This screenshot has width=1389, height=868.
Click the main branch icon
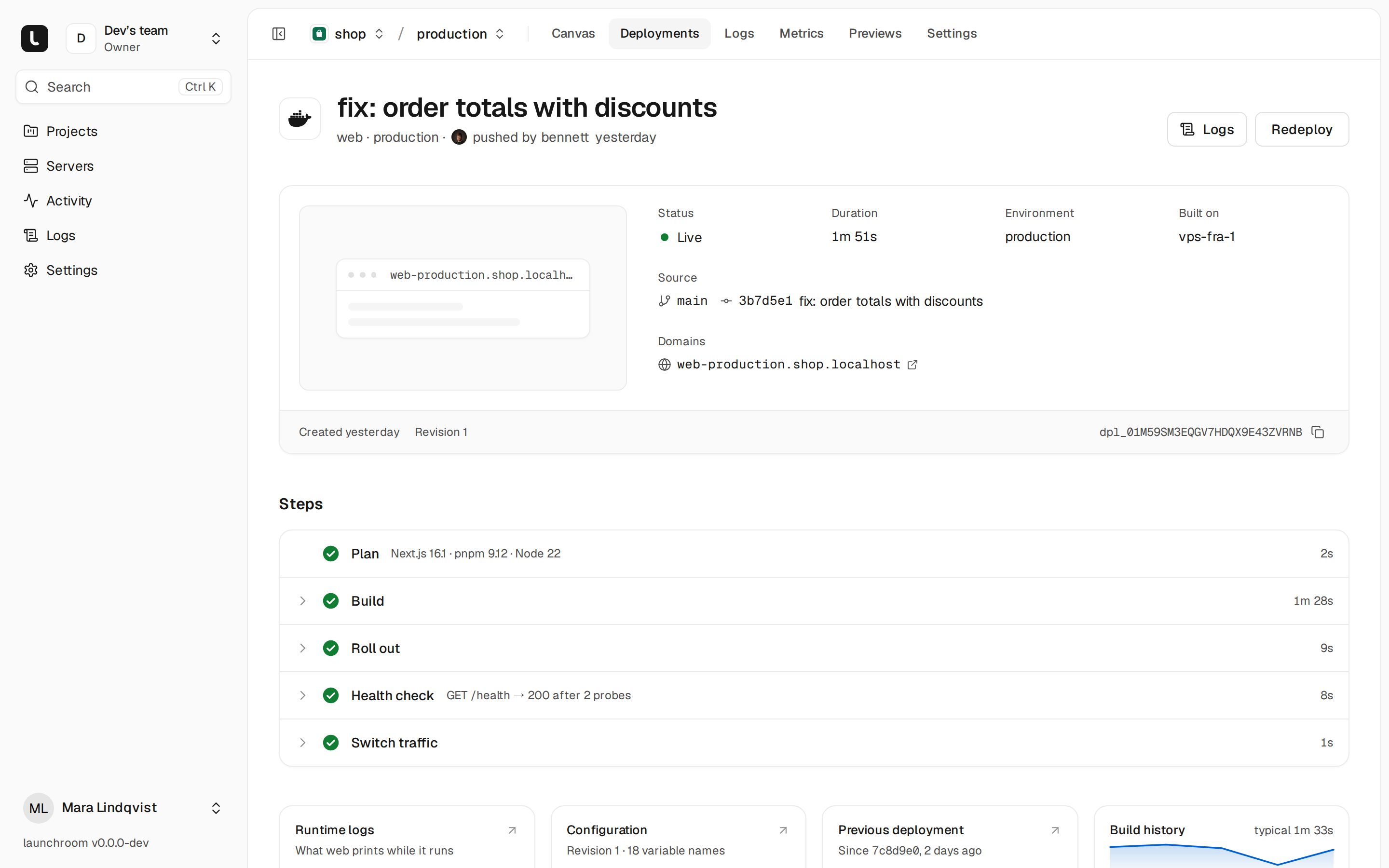point(664,301)
